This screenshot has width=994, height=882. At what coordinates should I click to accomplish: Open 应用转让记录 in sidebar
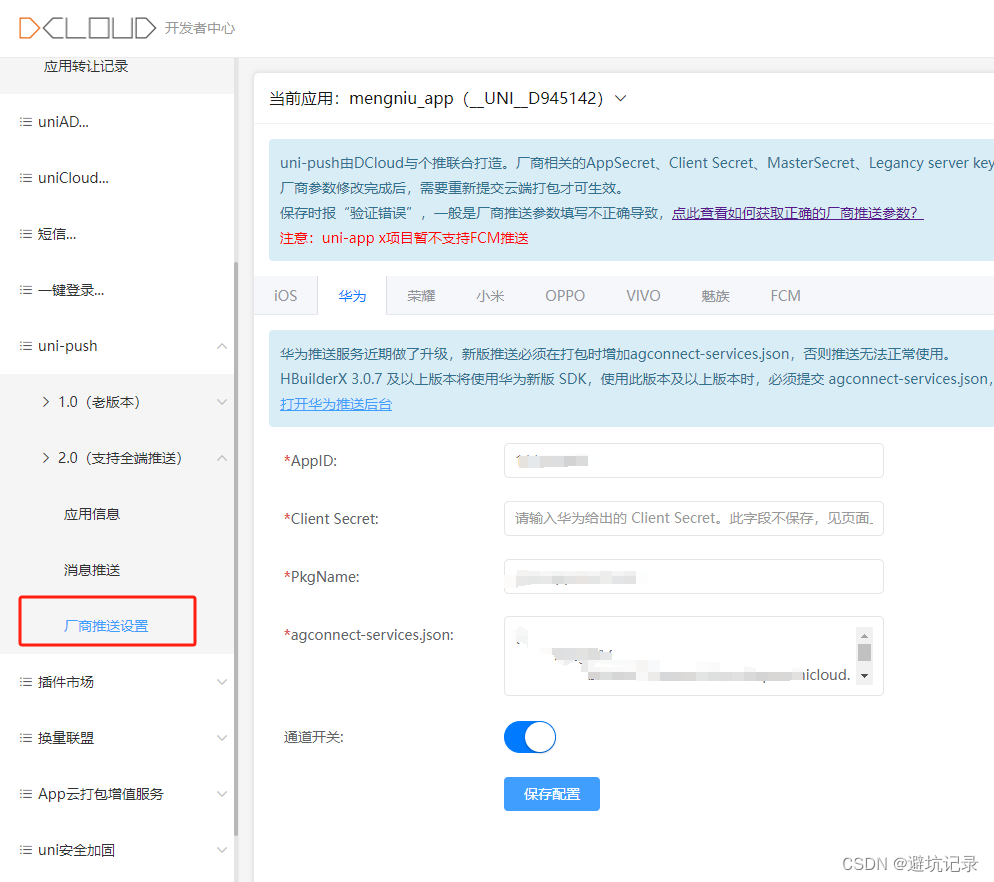tap(86, 66)
